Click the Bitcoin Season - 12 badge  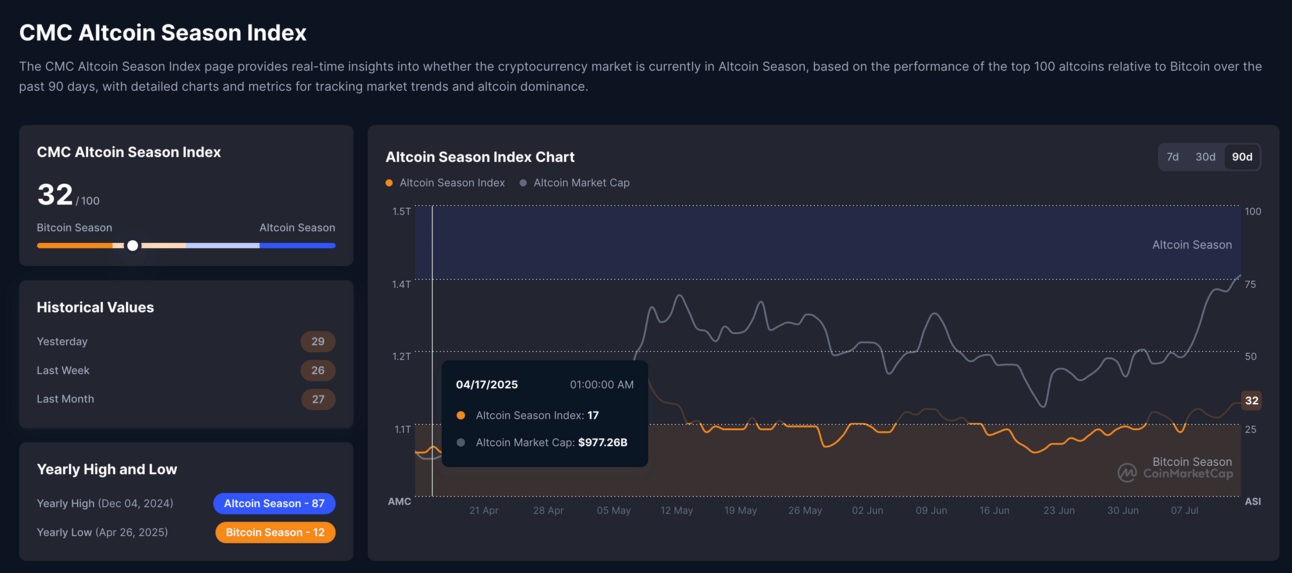coord(275,532)
